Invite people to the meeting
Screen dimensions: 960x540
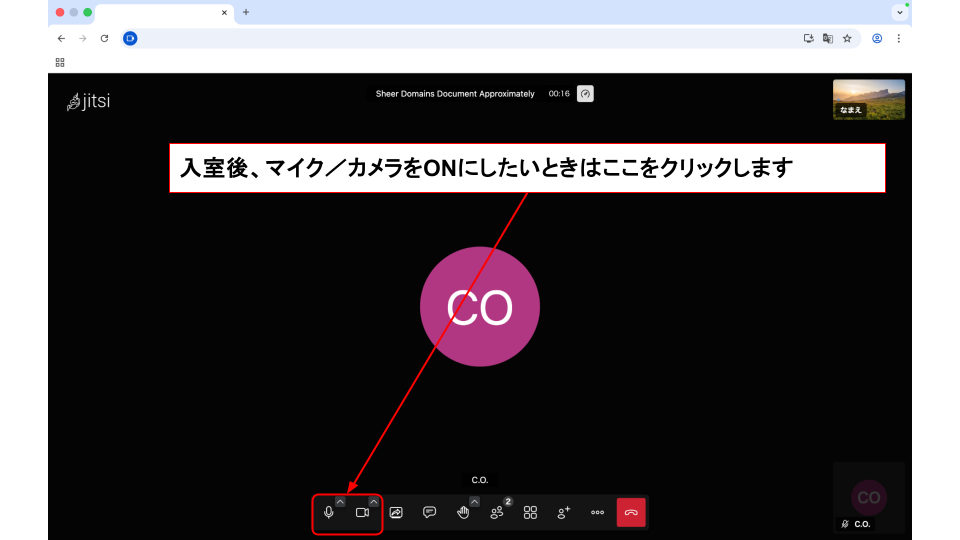coord(564,512)
